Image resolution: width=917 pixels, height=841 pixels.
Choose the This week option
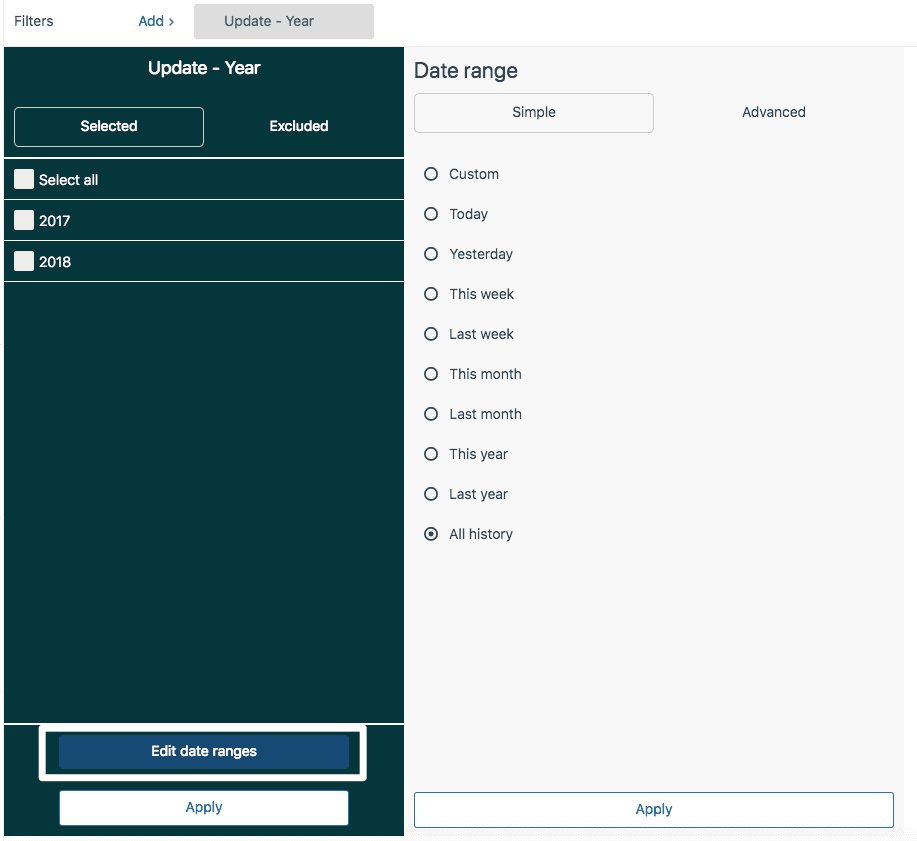(x=431, y=294)
